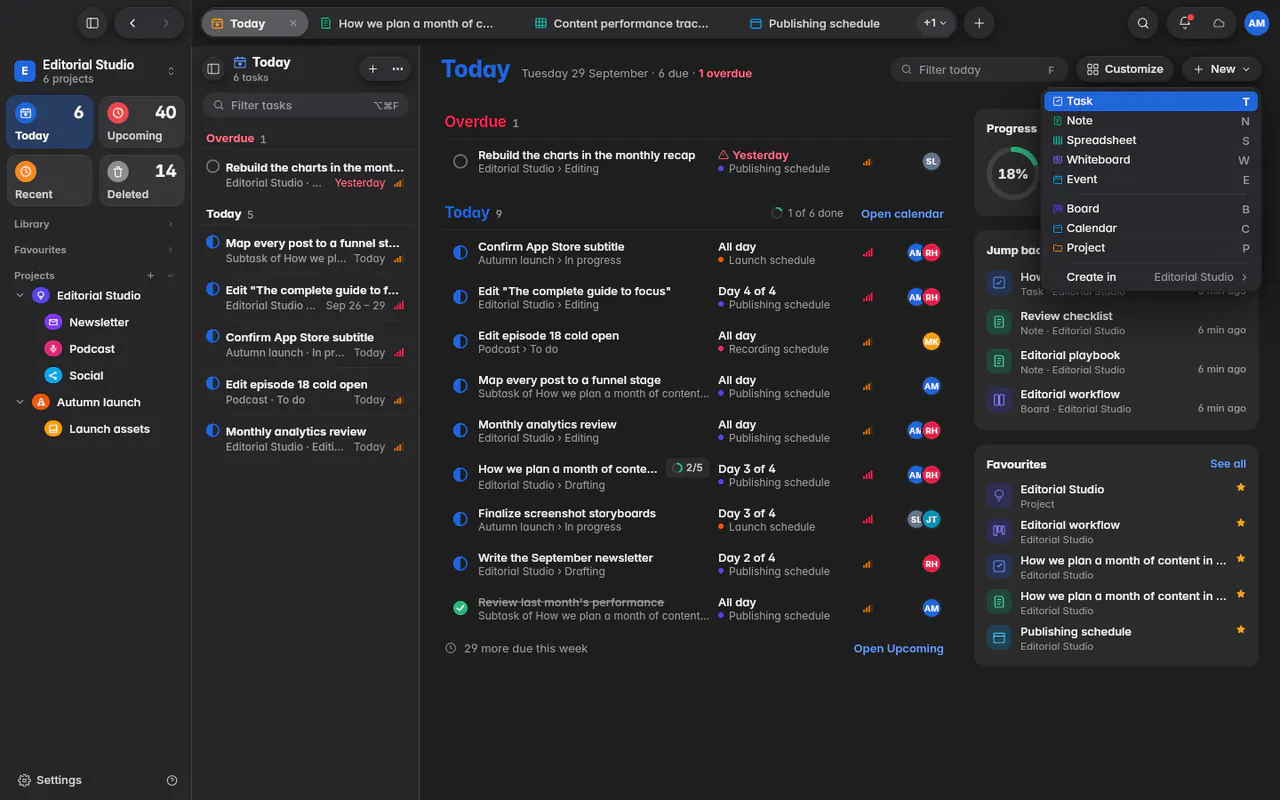Open the Upcoming 40 card

point(141,122)
